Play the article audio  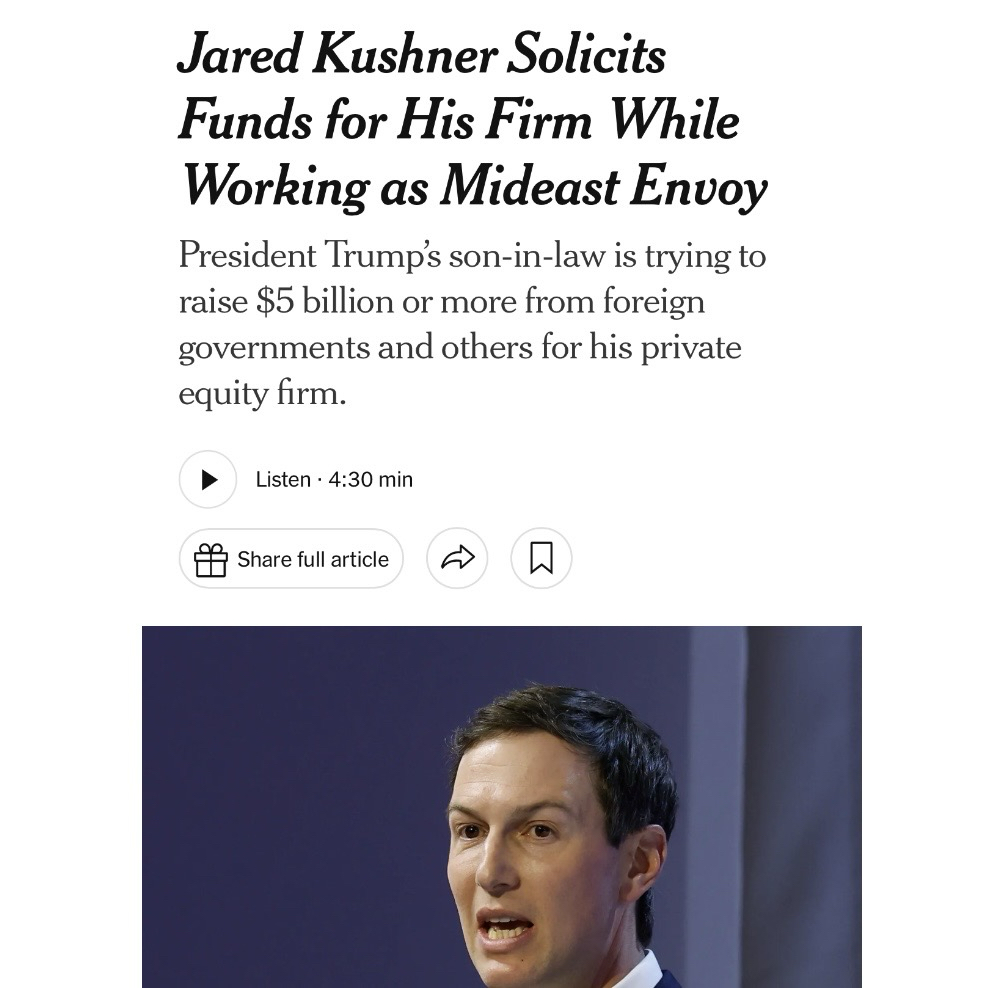(208, 479)
